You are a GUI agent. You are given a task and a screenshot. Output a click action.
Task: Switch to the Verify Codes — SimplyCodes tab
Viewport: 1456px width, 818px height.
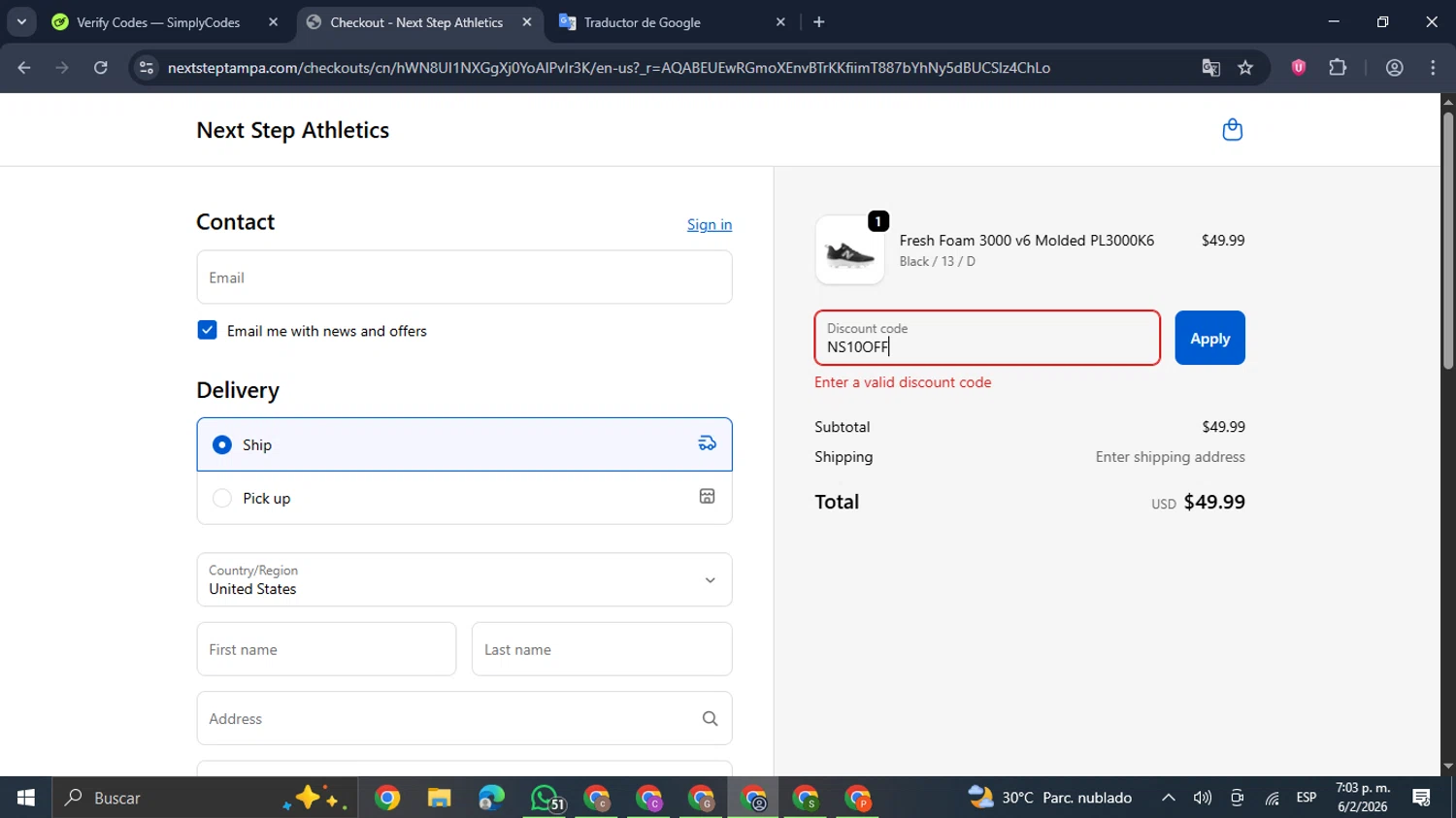point(165,22)
